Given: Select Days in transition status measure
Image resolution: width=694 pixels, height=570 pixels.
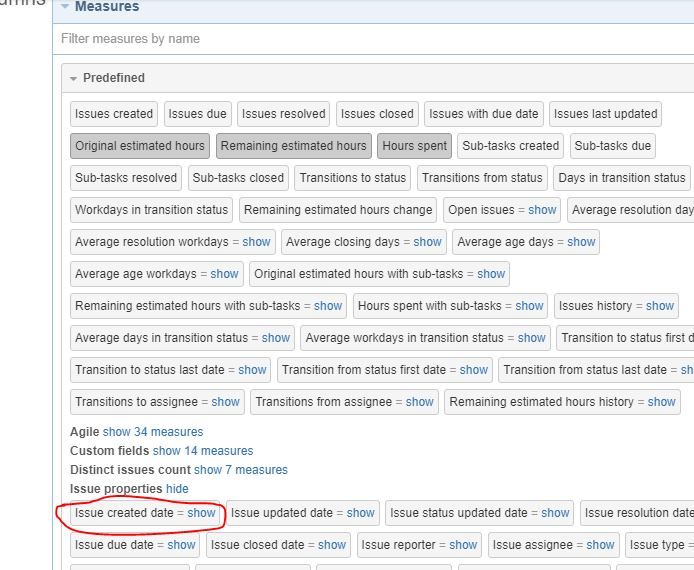Looking at the screenshot, I should point(621,177).
